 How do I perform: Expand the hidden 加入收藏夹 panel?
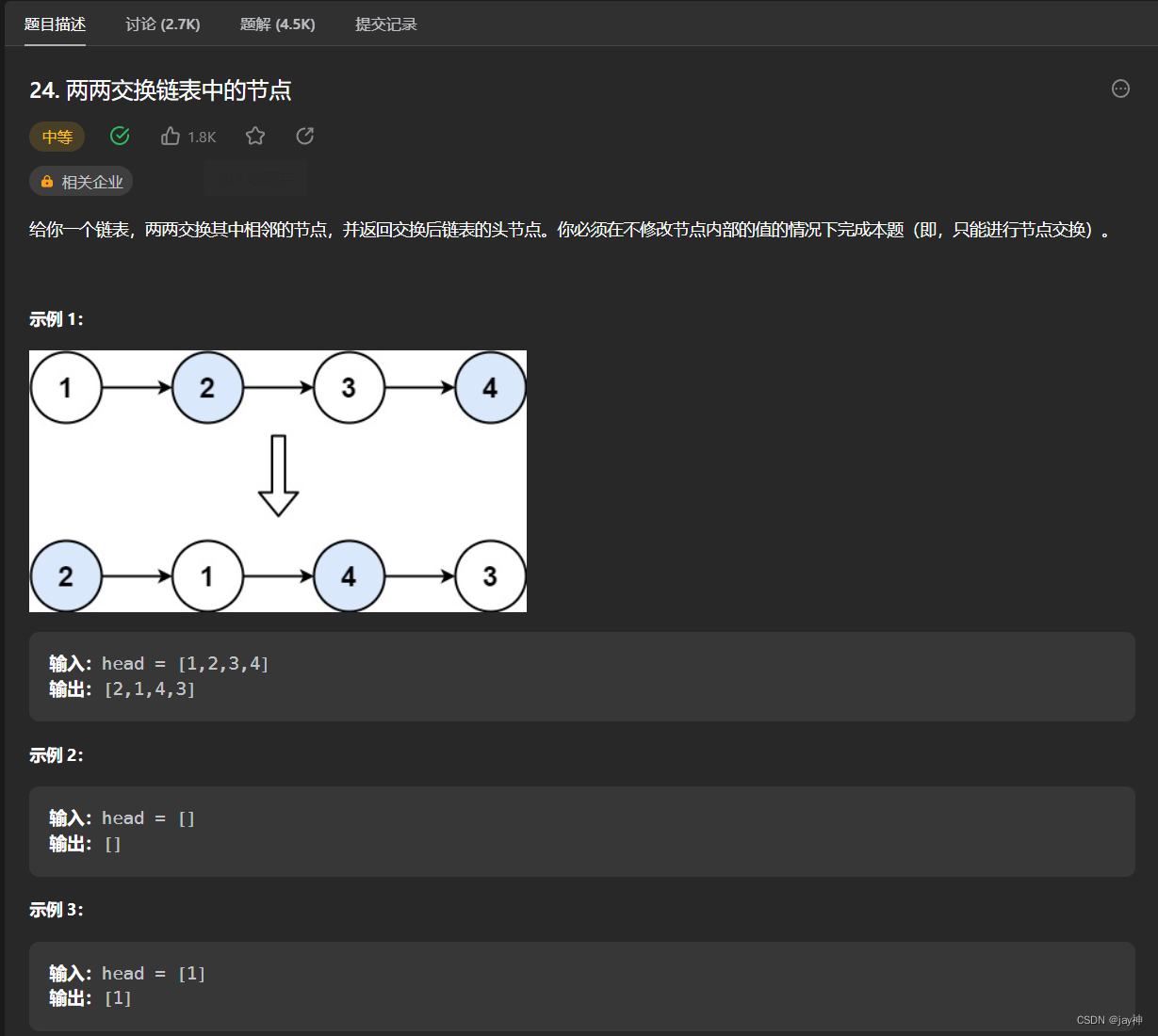(254, 178)
